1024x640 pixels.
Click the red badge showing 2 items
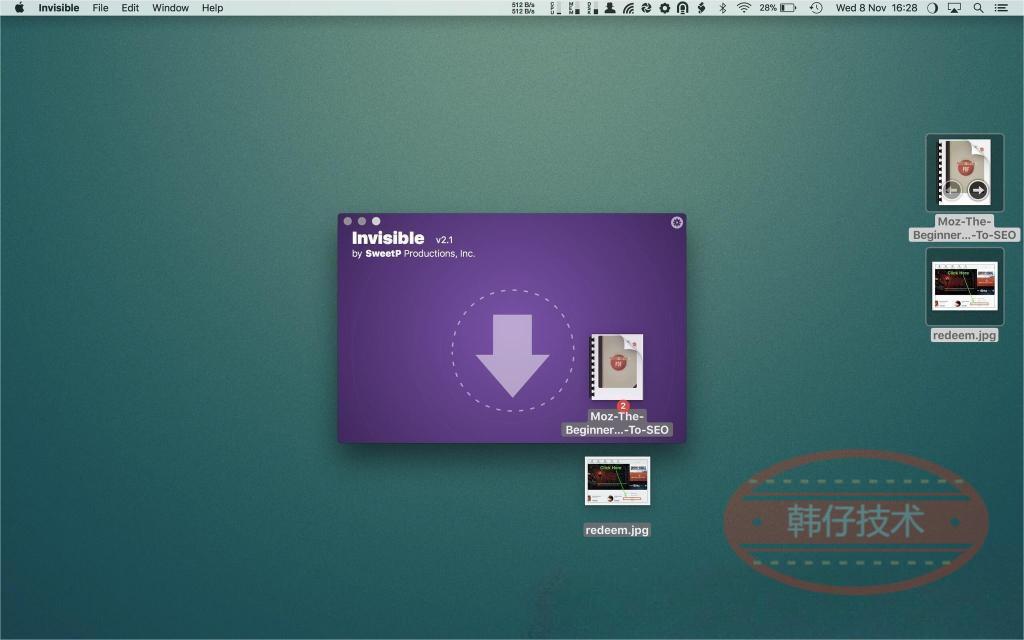click(622, 406)
